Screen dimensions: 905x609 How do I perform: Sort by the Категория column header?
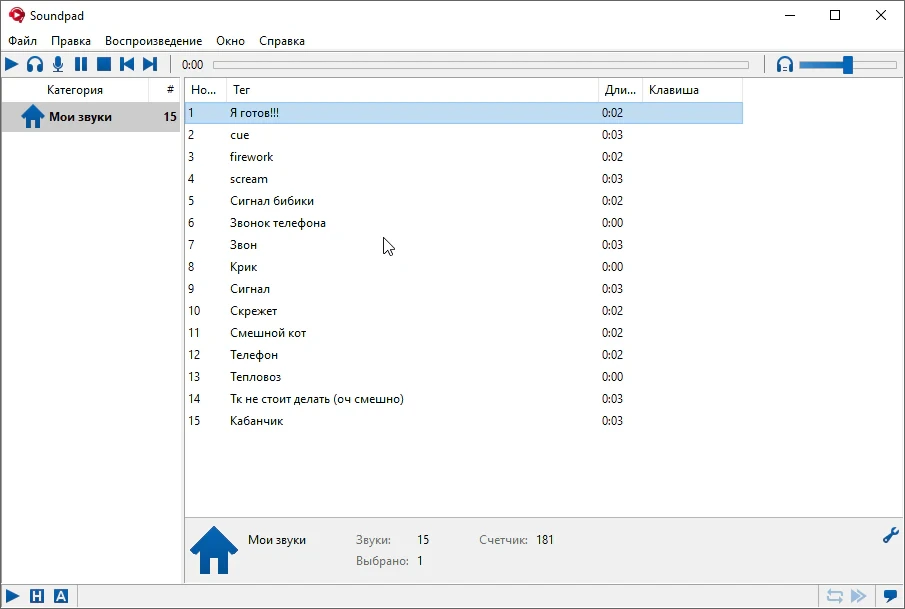(x=75, y=90)
